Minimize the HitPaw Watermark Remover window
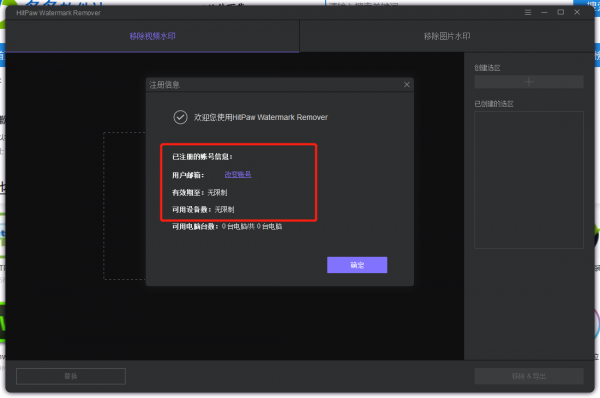 tap(544, 13)
